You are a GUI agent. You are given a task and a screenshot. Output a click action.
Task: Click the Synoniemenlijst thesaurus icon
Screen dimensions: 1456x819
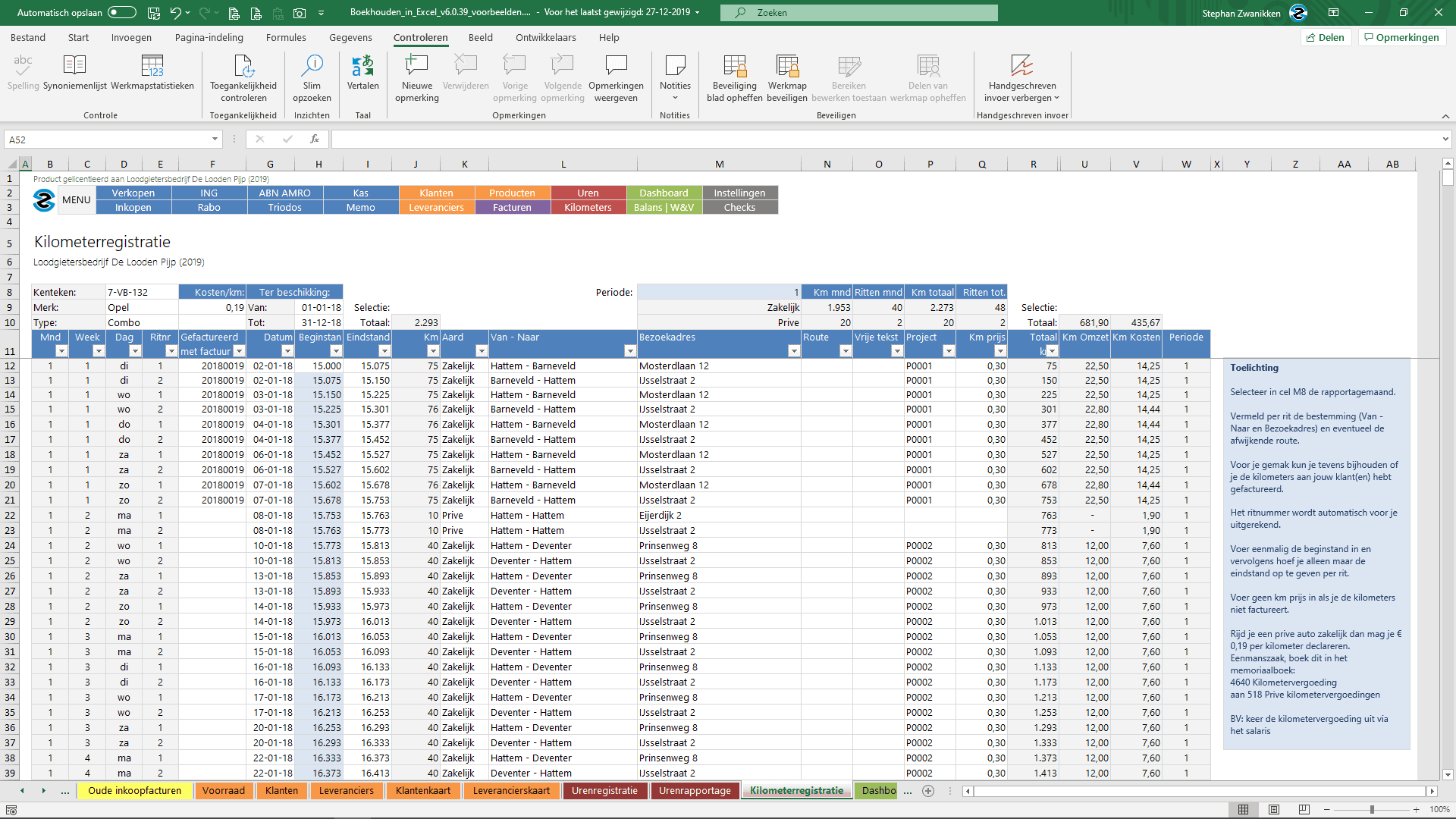coord(74,67)
